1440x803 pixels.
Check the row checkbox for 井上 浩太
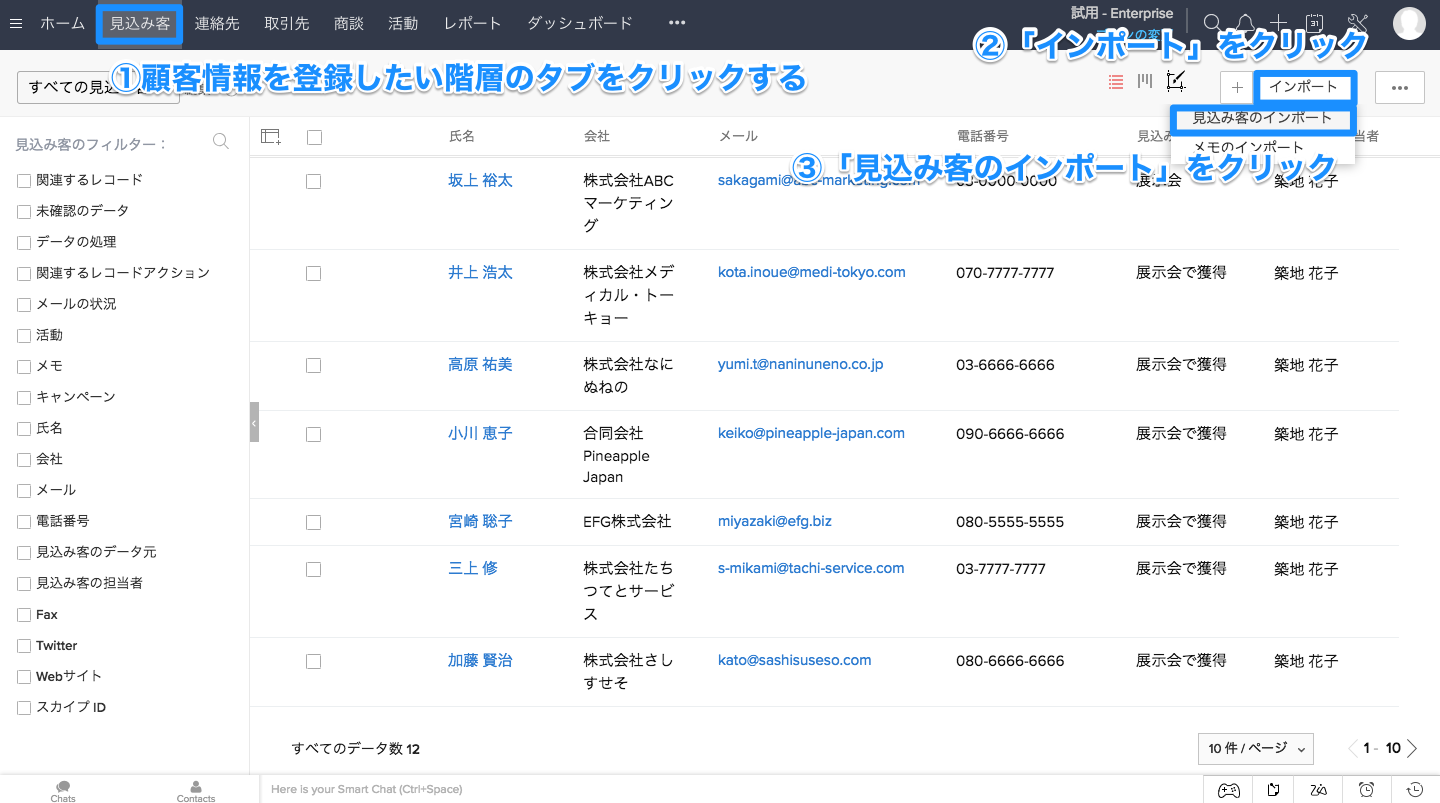[313, 273]
